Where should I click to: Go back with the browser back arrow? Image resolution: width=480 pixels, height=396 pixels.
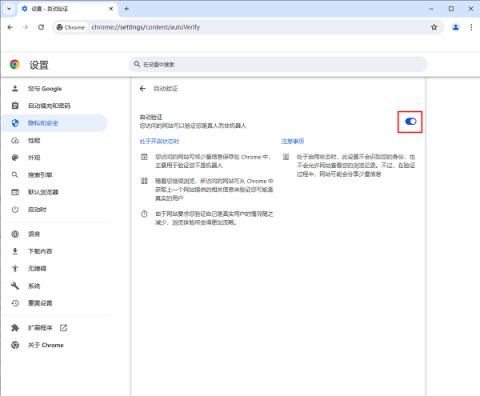pyautogui.click(x=10, y=27)
